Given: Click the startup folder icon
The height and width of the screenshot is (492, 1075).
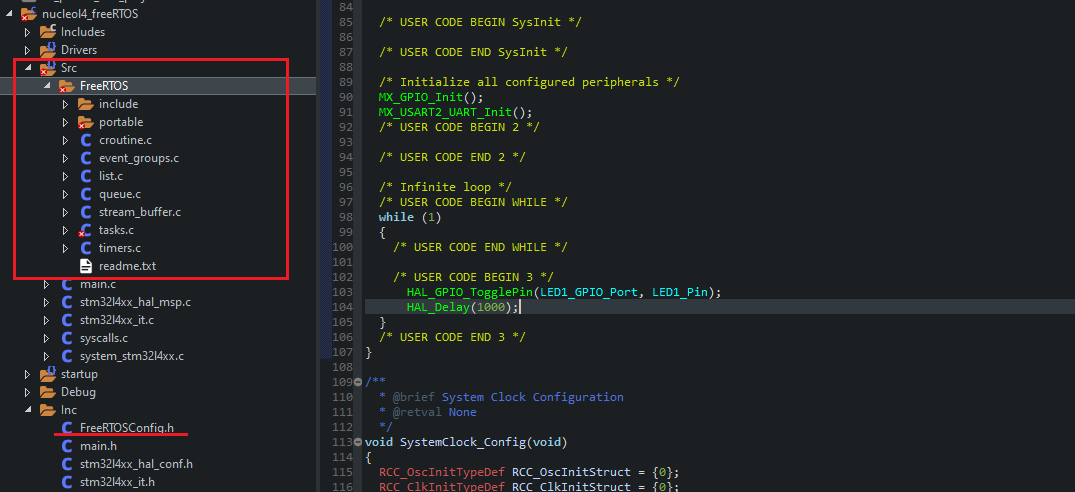Looking at the screenshot, I should click(47, 374).
